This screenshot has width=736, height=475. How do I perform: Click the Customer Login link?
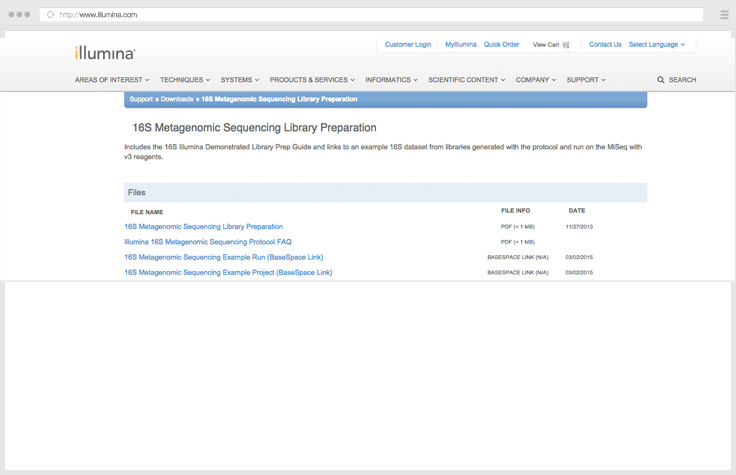coord(408,45)
